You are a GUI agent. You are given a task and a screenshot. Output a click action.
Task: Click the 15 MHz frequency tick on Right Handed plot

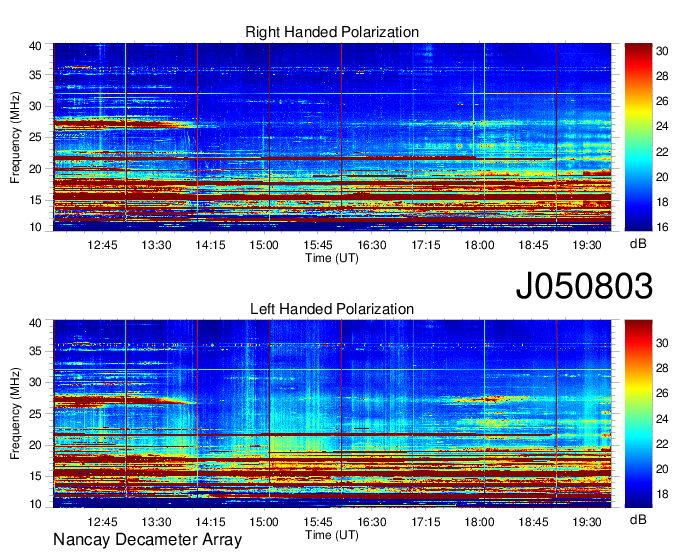35,200
